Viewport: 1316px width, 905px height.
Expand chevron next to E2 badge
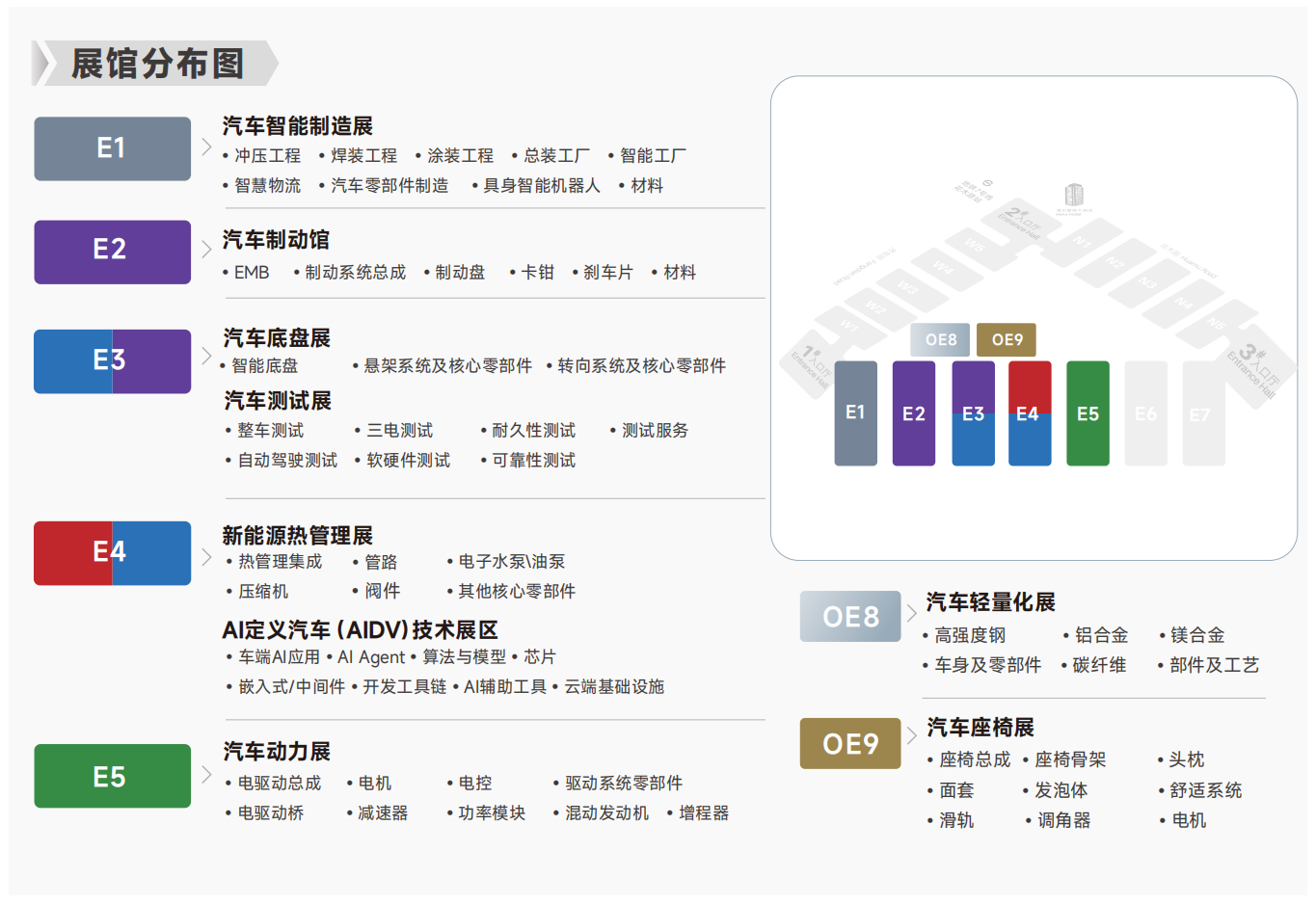(x=206, y=250)
